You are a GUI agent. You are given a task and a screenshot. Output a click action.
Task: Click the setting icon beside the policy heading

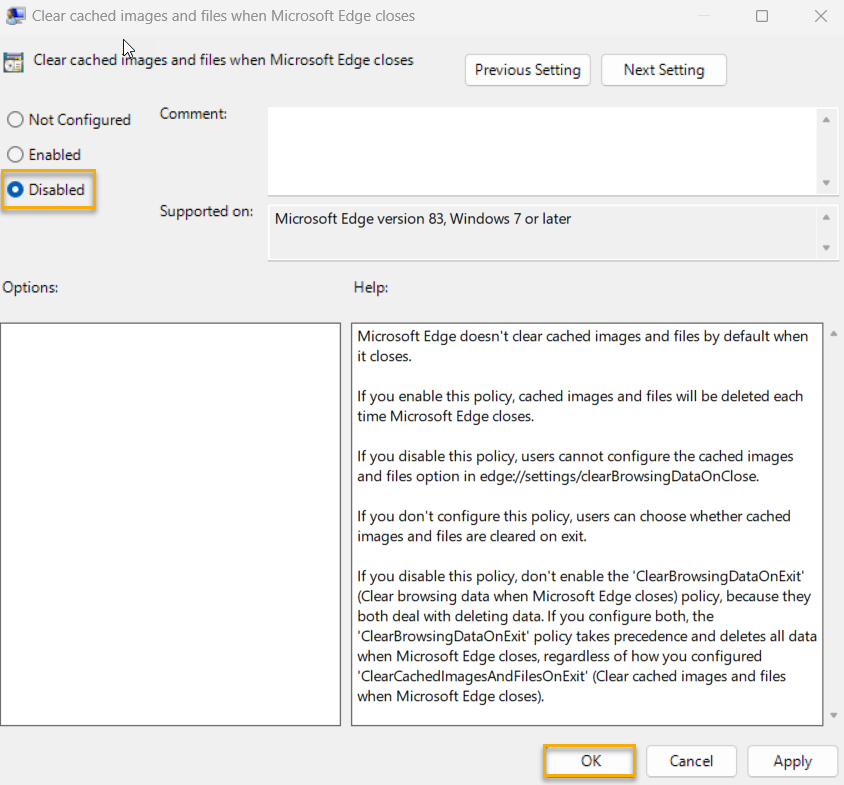pos(14,61)
